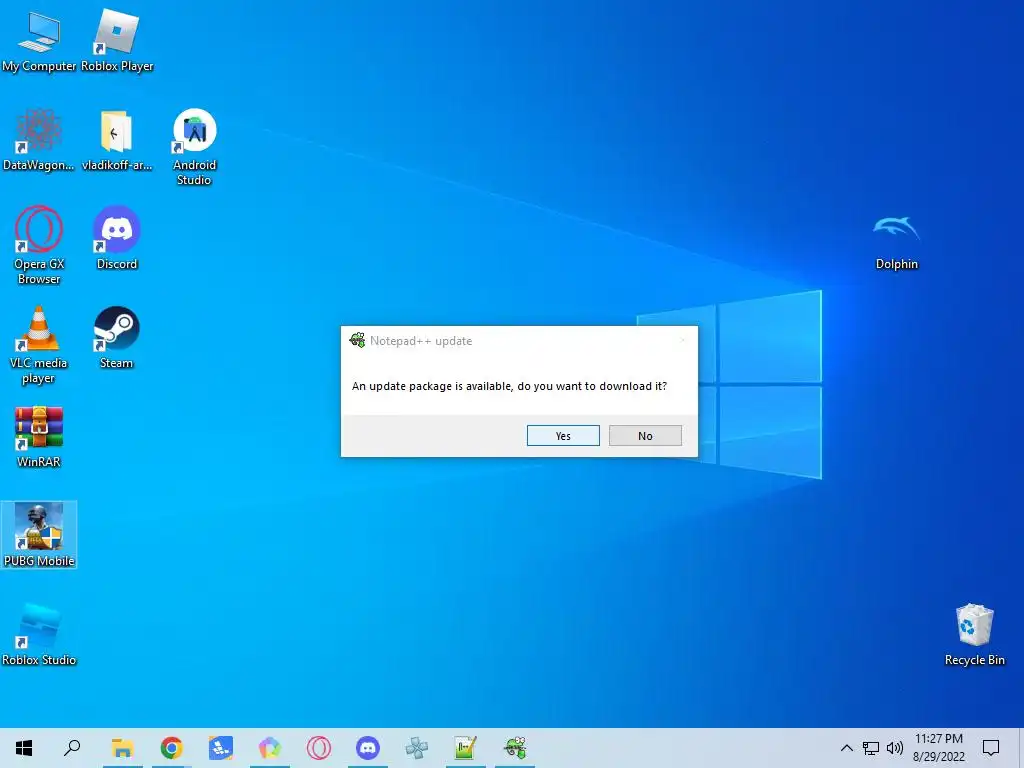Screen dimensions: 1024x768
Task: Open Opera GX from the taskbar
Action: click(319, 748)
